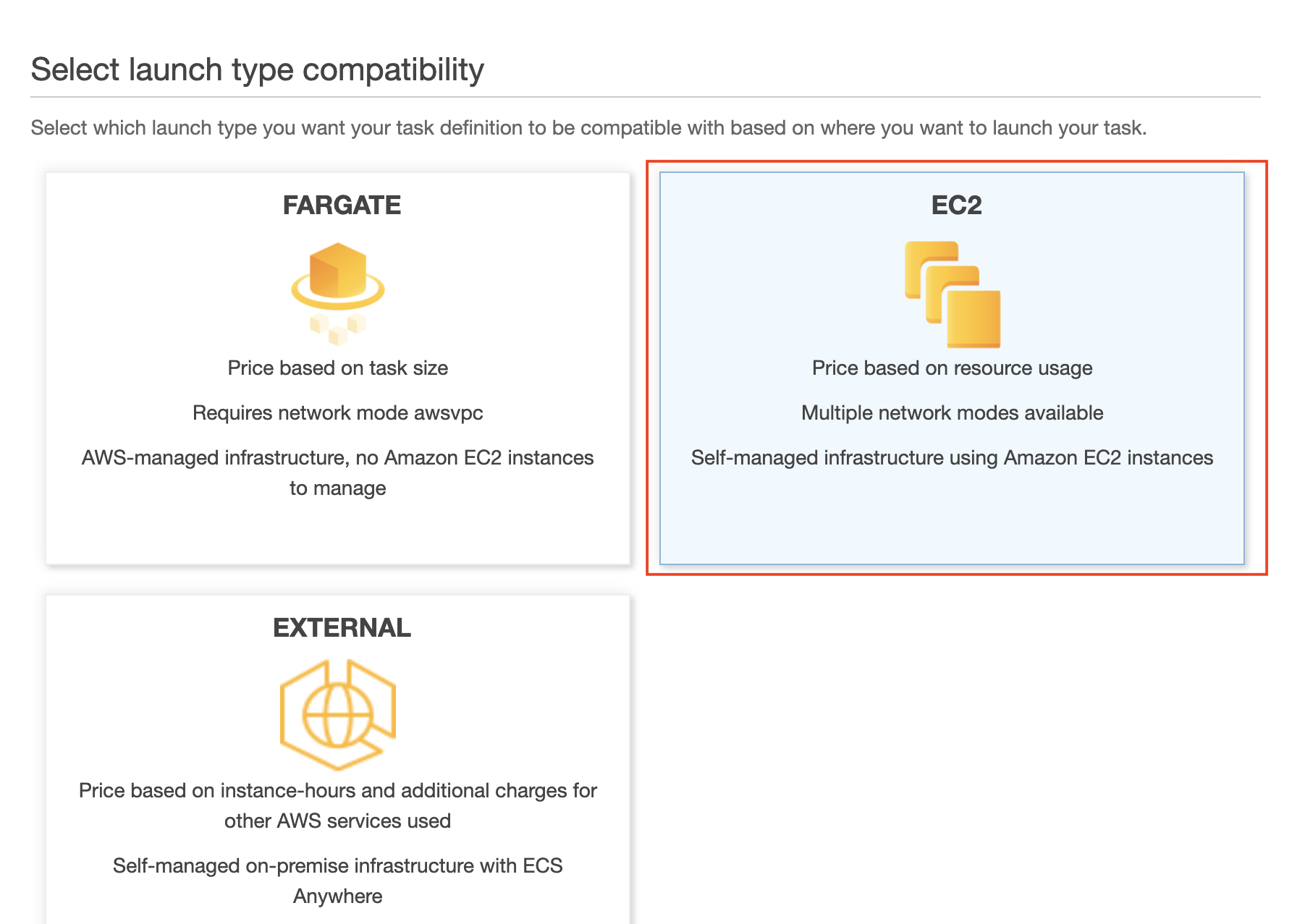The height and width of the screenshot is (924, 1305).
Task: Click the 'Select launch type compatibility' heading
Action: (x=258, y=70)
